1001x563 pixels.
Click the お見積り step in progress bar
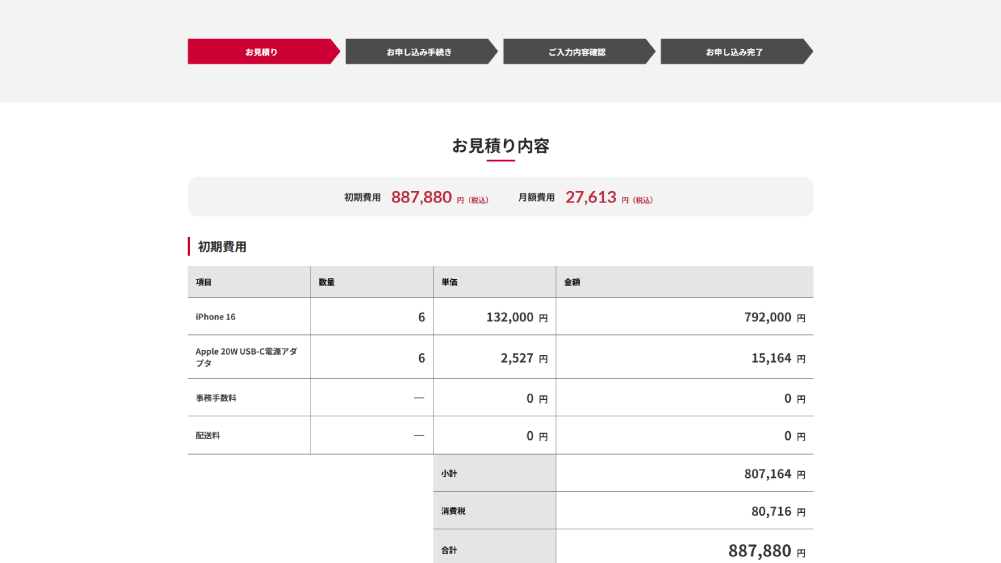click(261, 52)
